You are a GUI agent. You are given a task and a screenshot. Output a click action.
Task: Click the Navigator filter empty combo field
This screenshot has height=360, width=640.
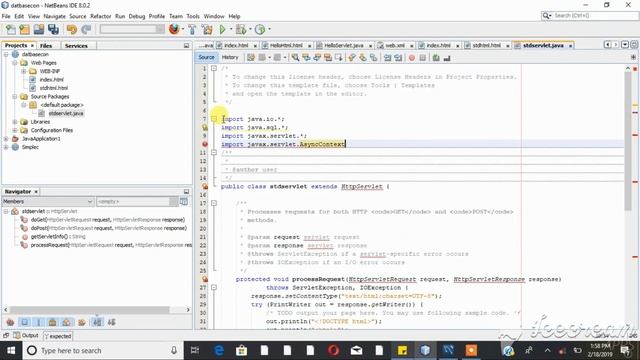tap(137, 202)
